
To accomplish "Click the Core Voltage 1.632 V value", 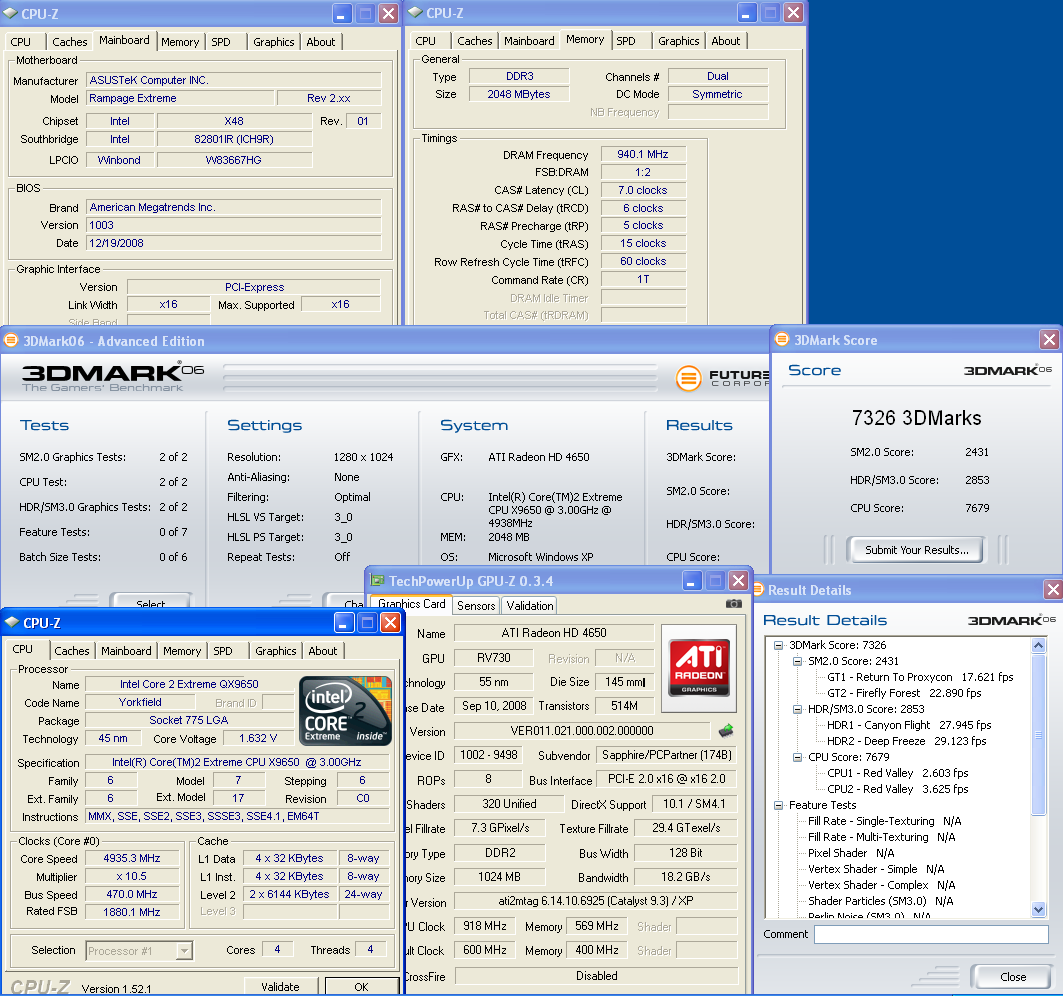I will [258, 738].
